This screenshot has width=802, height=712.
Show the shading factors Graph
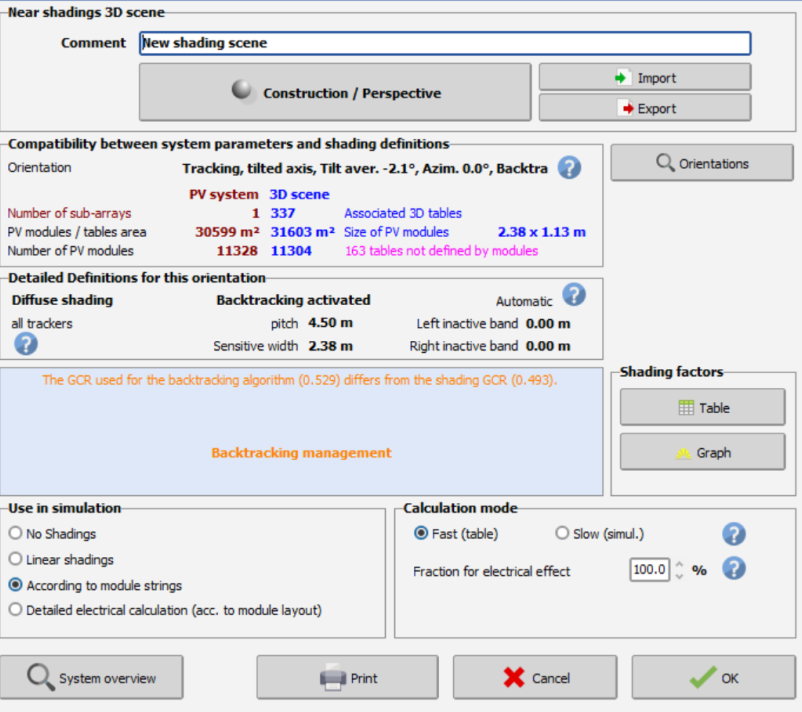(x=702, y=453)
